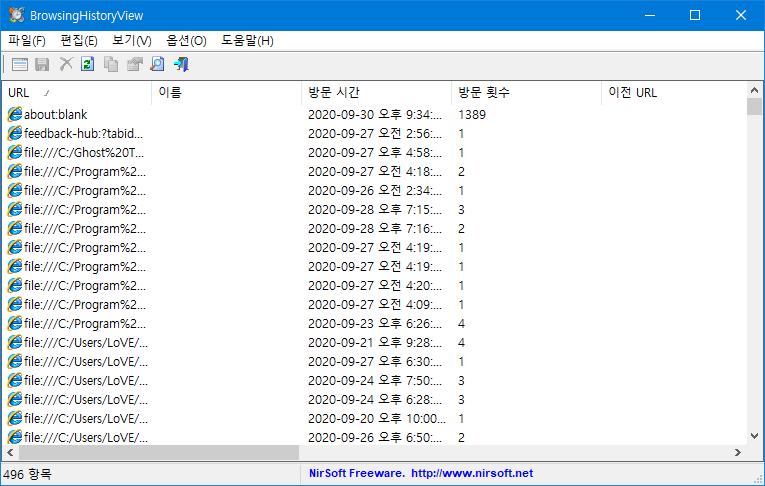Viewport: 765px width, 486px height.
Task: Click the BrowsingHistoryView app icon in title bar
Action: click(17, 15)
